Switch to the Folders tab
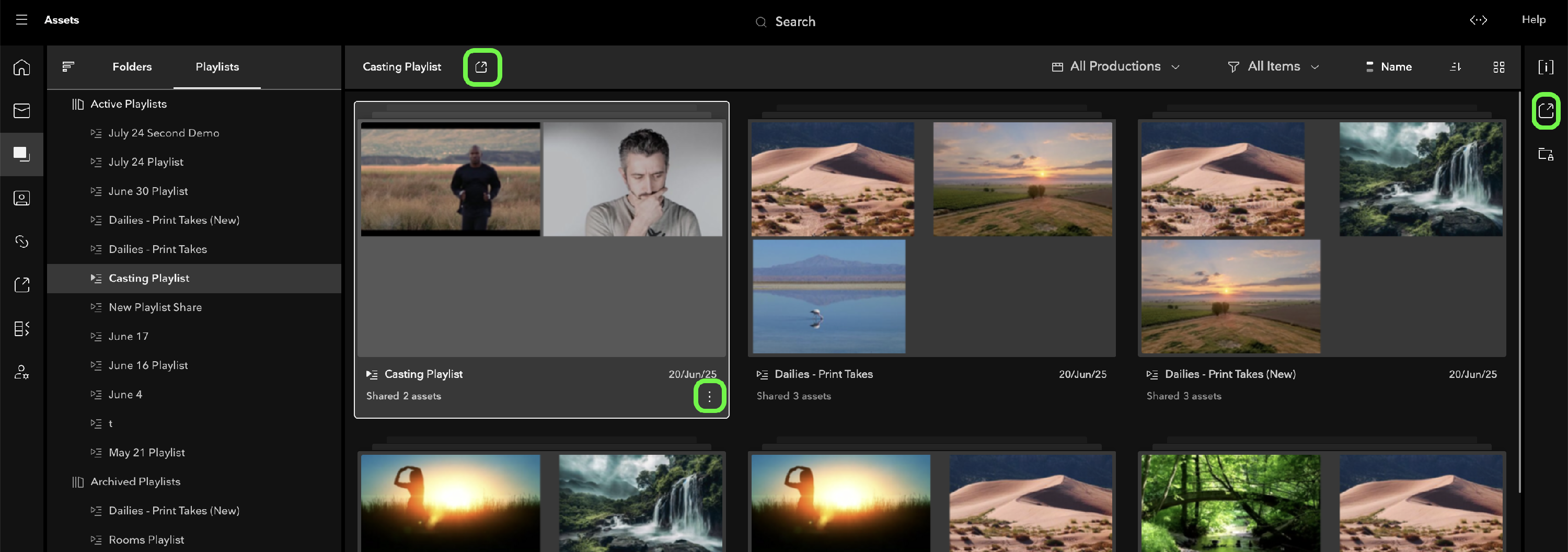The image size is (1568, 552). point(132,67)
